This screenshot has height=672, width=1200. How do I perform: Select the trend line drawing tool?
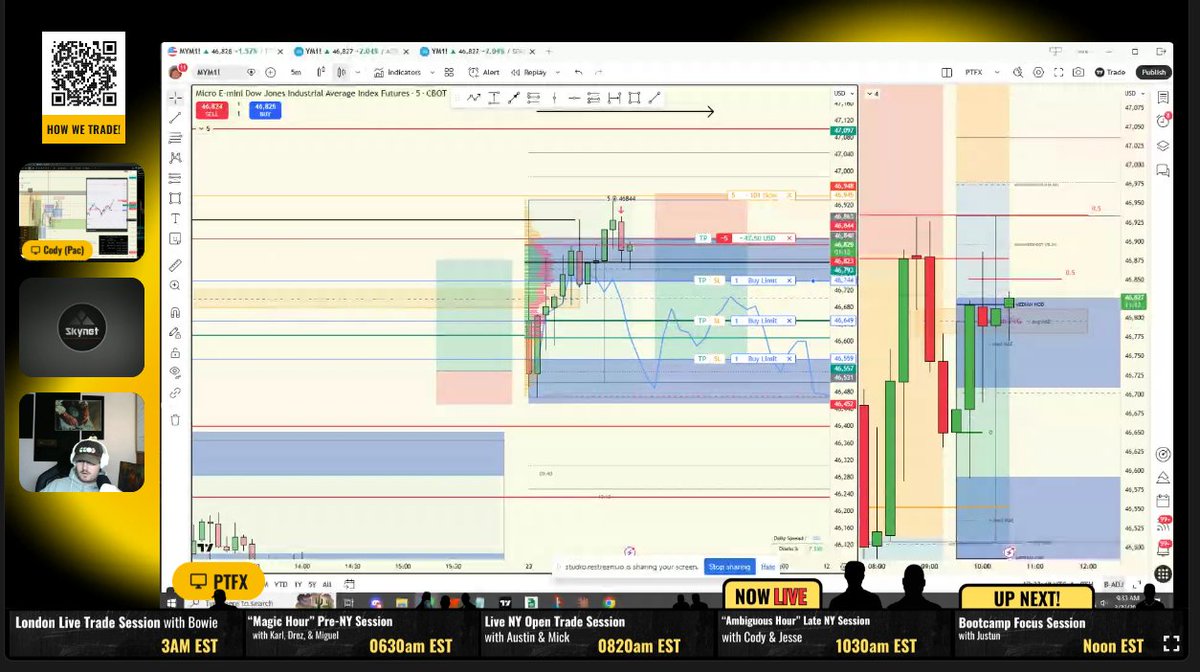(x=175, y=117)
